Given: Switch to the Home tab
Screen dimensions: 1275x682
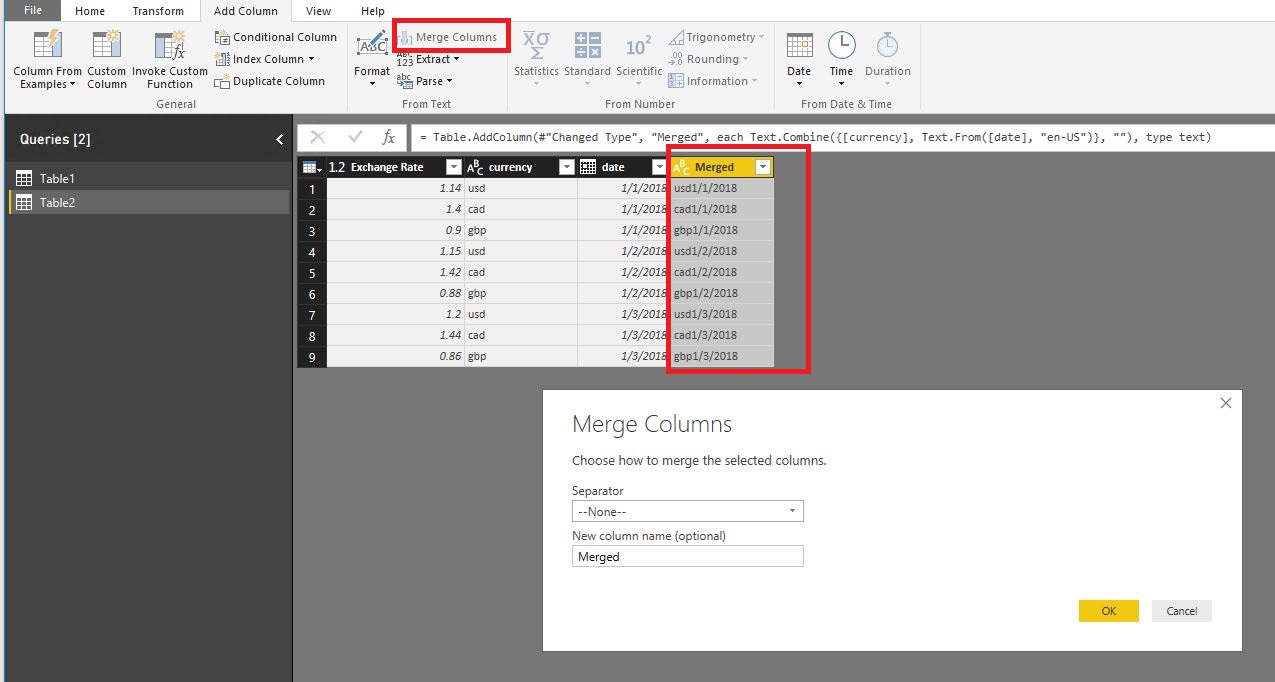Looking at the screenshot, I should (x=90, y=11).
